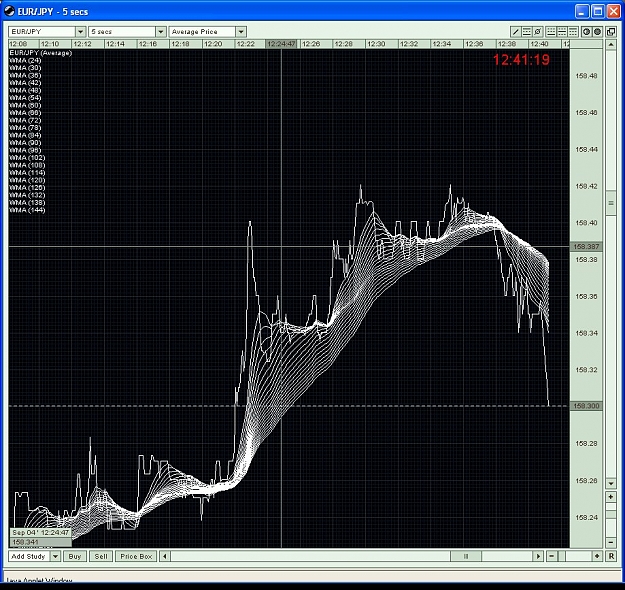Open the Add Study dropdown arrow
Viewport: 625px width, 590px height.
pos(55,556)
